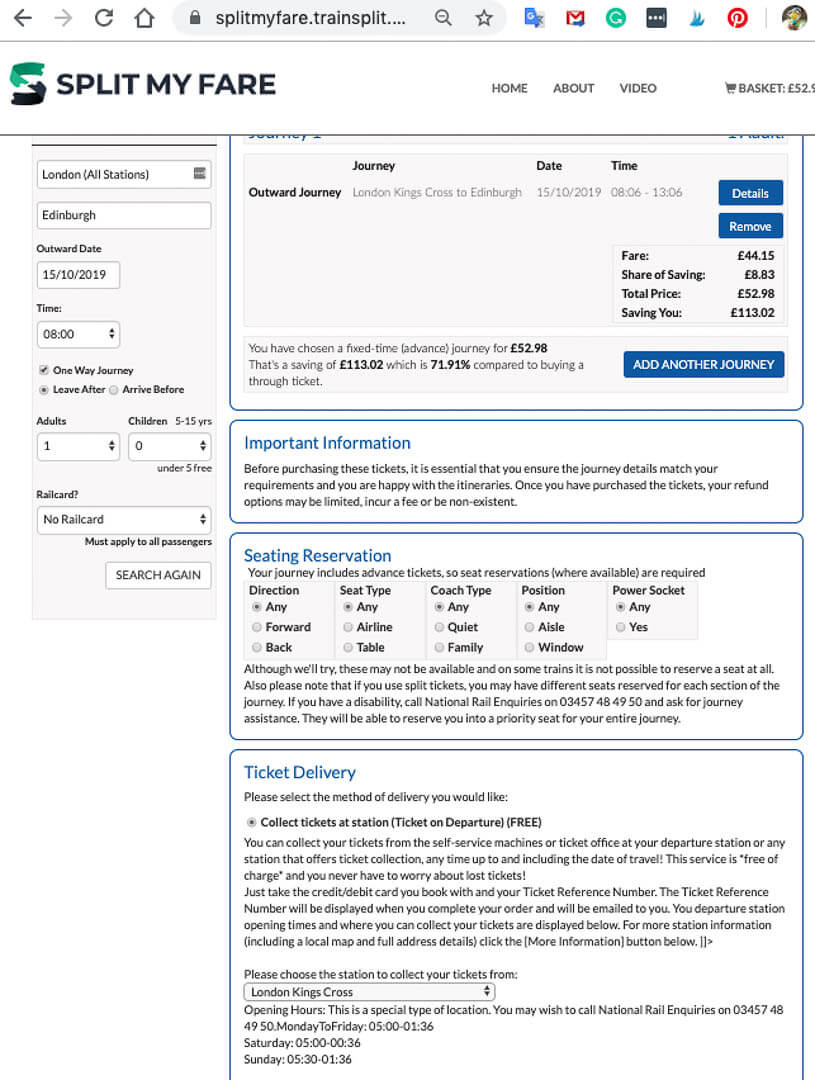The width and height of the screenshot is (815, 1080).
Task: Select Aisle position radio button
Action: (x=530, y=627)
